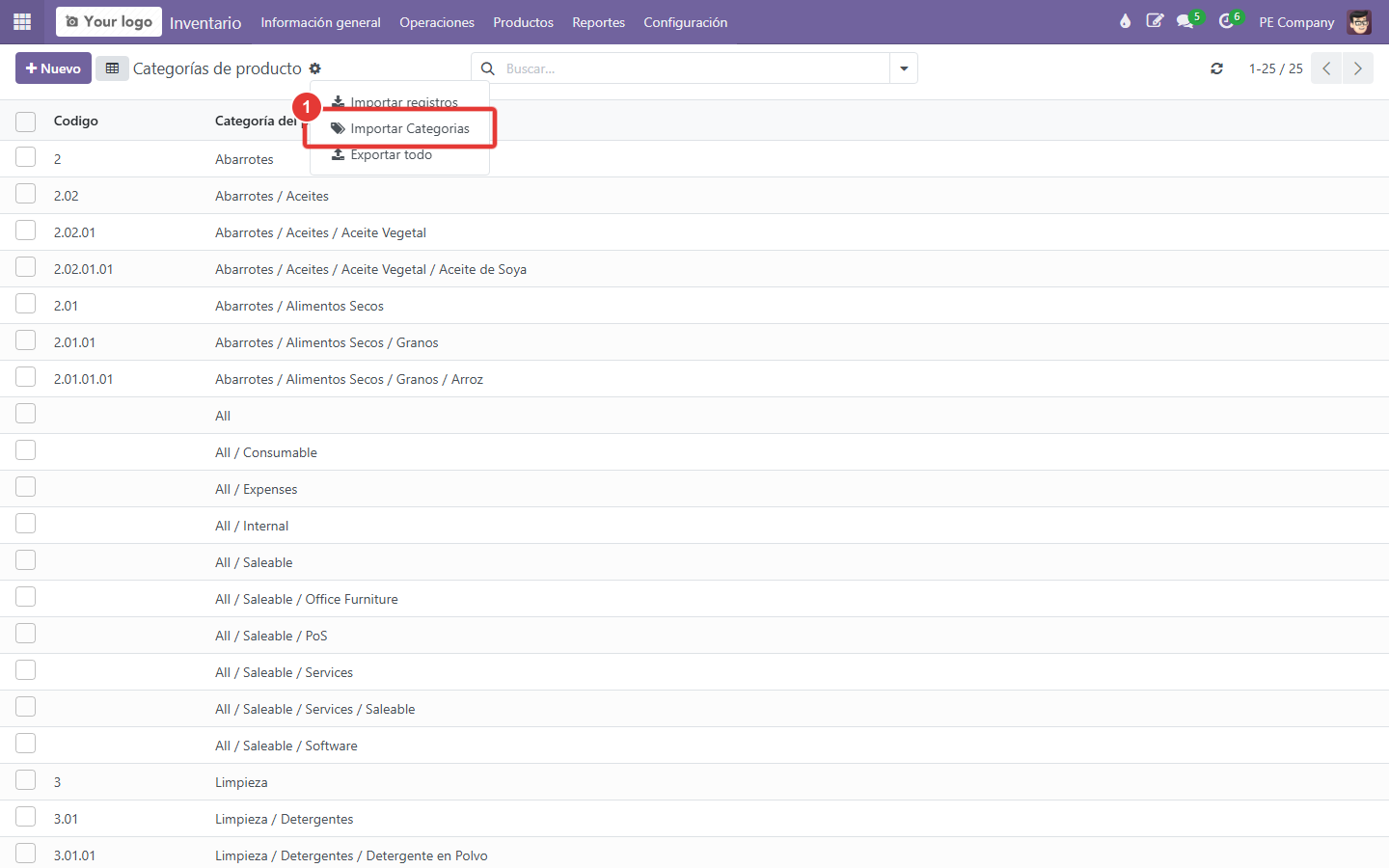Open the edit pencil icon in header
The width and height of the screenshot is (1389, 868).
point(1155,21)
